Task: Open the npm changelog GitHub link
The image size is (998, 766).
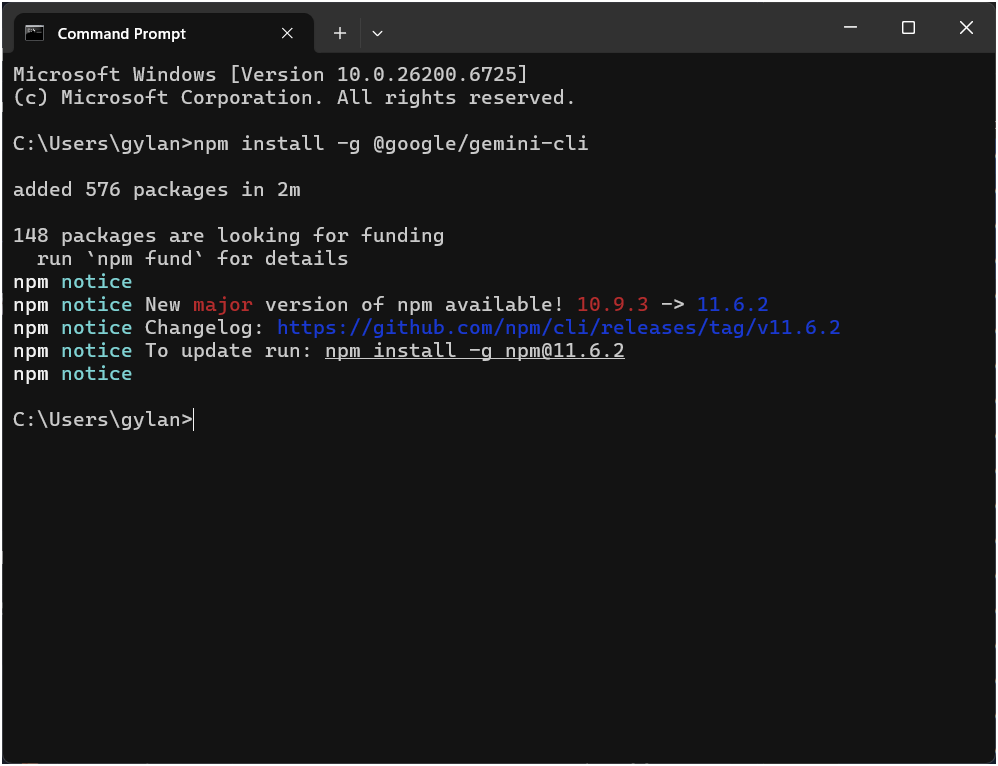Action: pos(558,328)
